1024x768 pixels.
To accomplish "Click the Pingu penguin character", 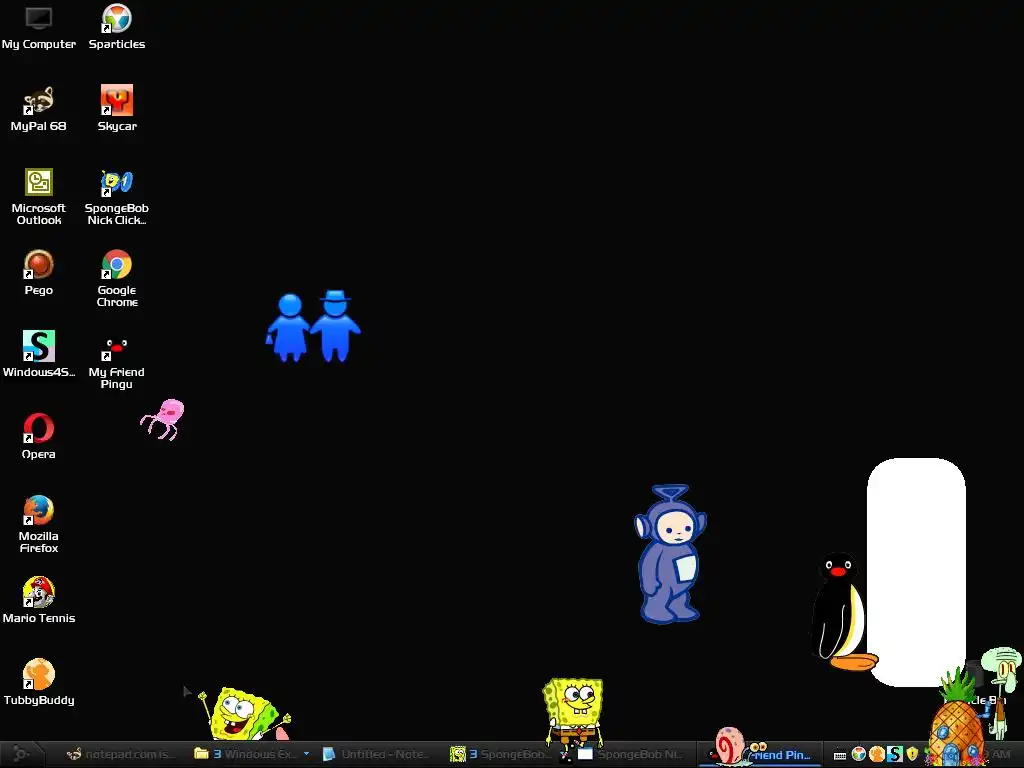I will click(x=841, y=611).
